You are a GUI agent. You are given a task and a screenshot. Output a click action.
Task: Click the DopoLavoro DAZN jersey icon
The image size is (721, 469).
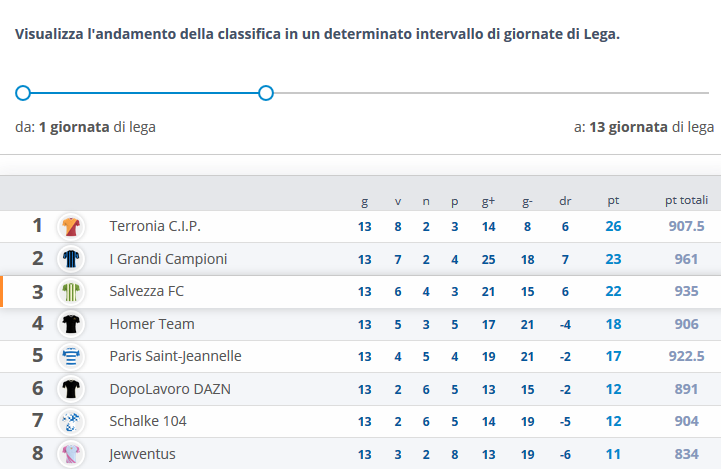coord(71,389)
